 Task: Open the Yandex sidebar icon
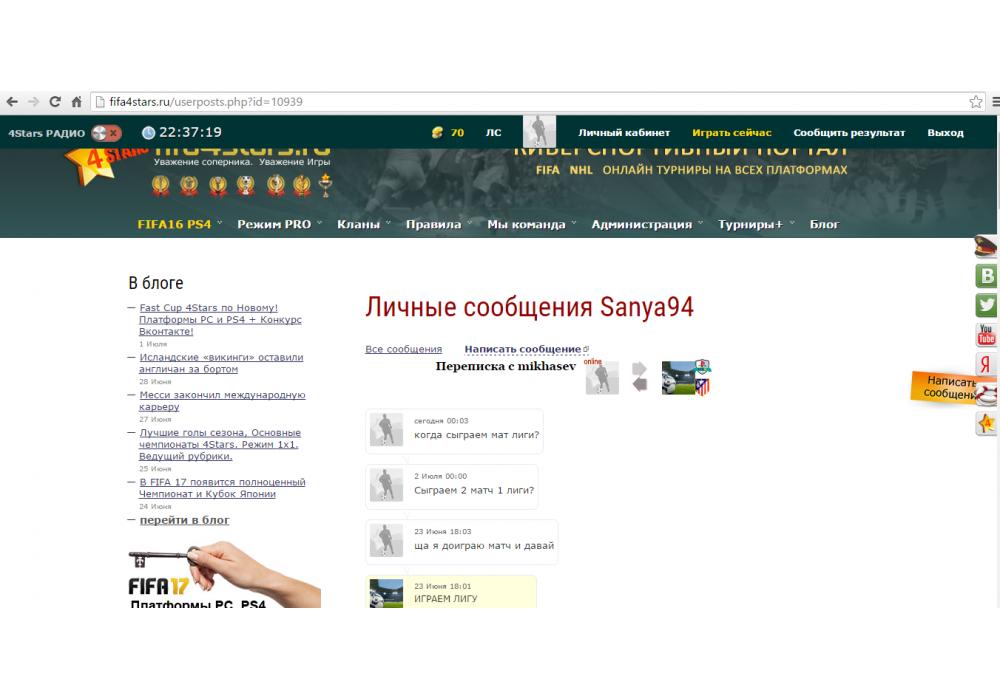click(x=985, y=364)
